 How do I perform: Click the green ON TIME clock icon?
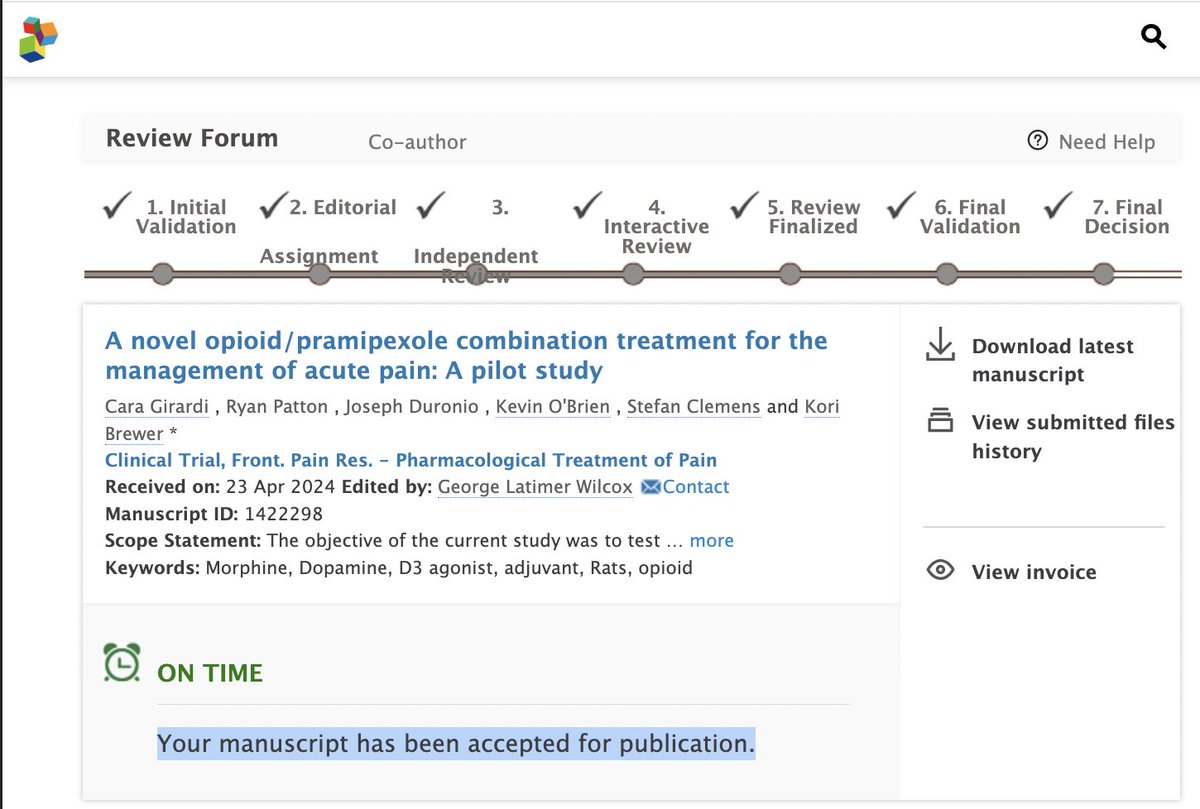tap(120, 661)
